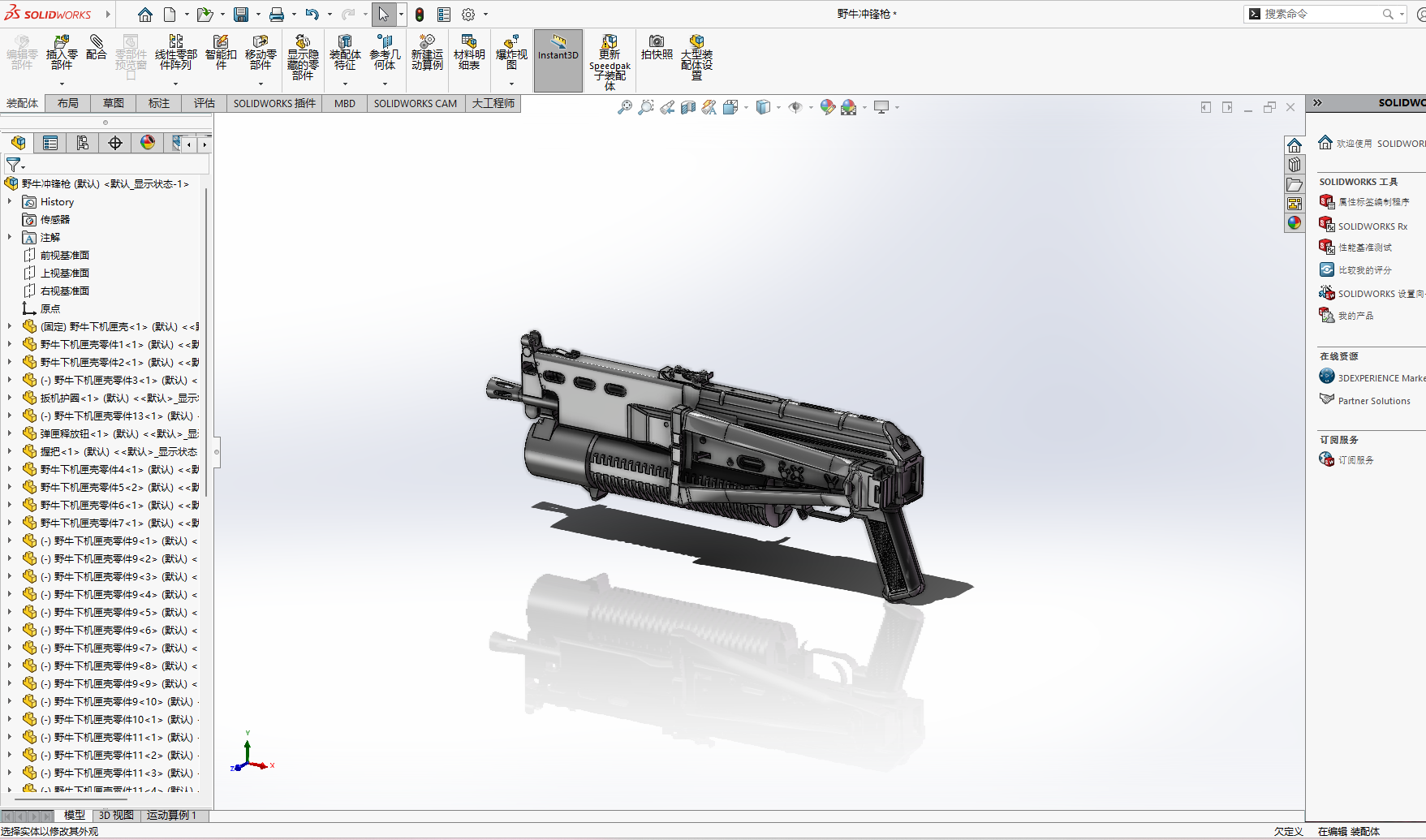Click Previous View icon
The width and height of the screenshot is (1426, 840).
667,107
